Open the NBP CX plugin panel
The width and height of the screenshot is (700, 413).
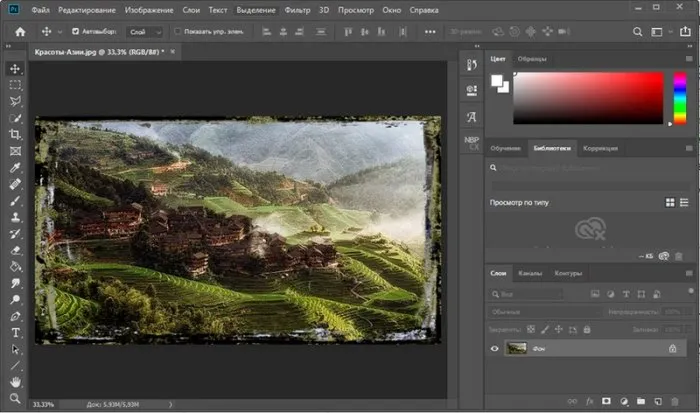tap(471, 143)
